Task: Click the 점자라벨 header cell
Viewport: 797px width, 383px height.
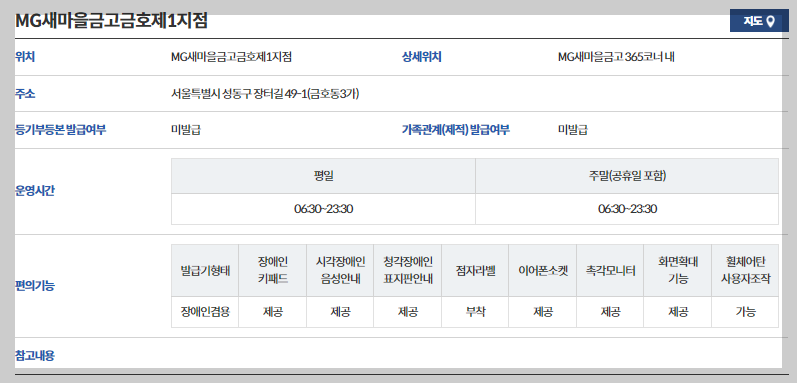Action: tap(475, 270)
